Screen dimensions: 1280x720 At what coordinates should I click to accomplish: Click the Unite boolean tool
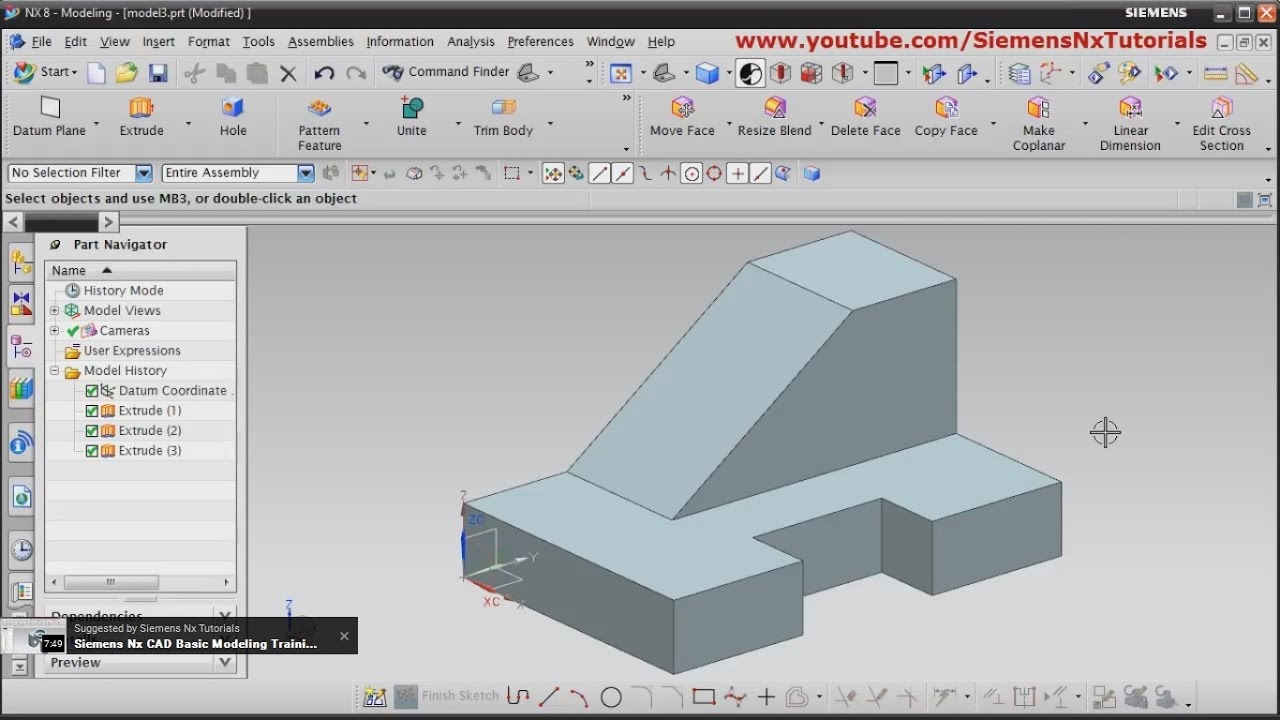pos(411,116)
